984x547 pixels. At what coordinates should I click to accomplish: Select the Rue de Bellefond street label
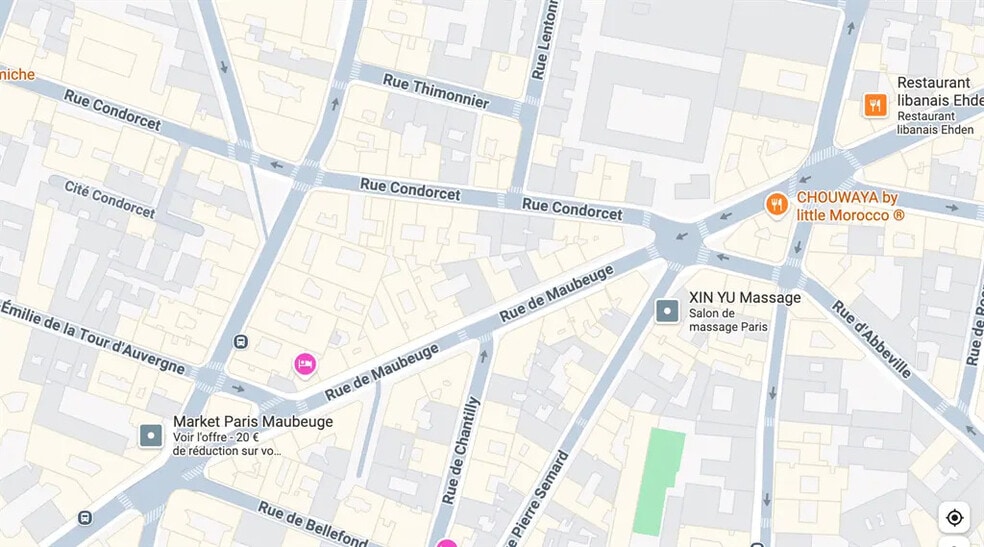tap(313, 524)
